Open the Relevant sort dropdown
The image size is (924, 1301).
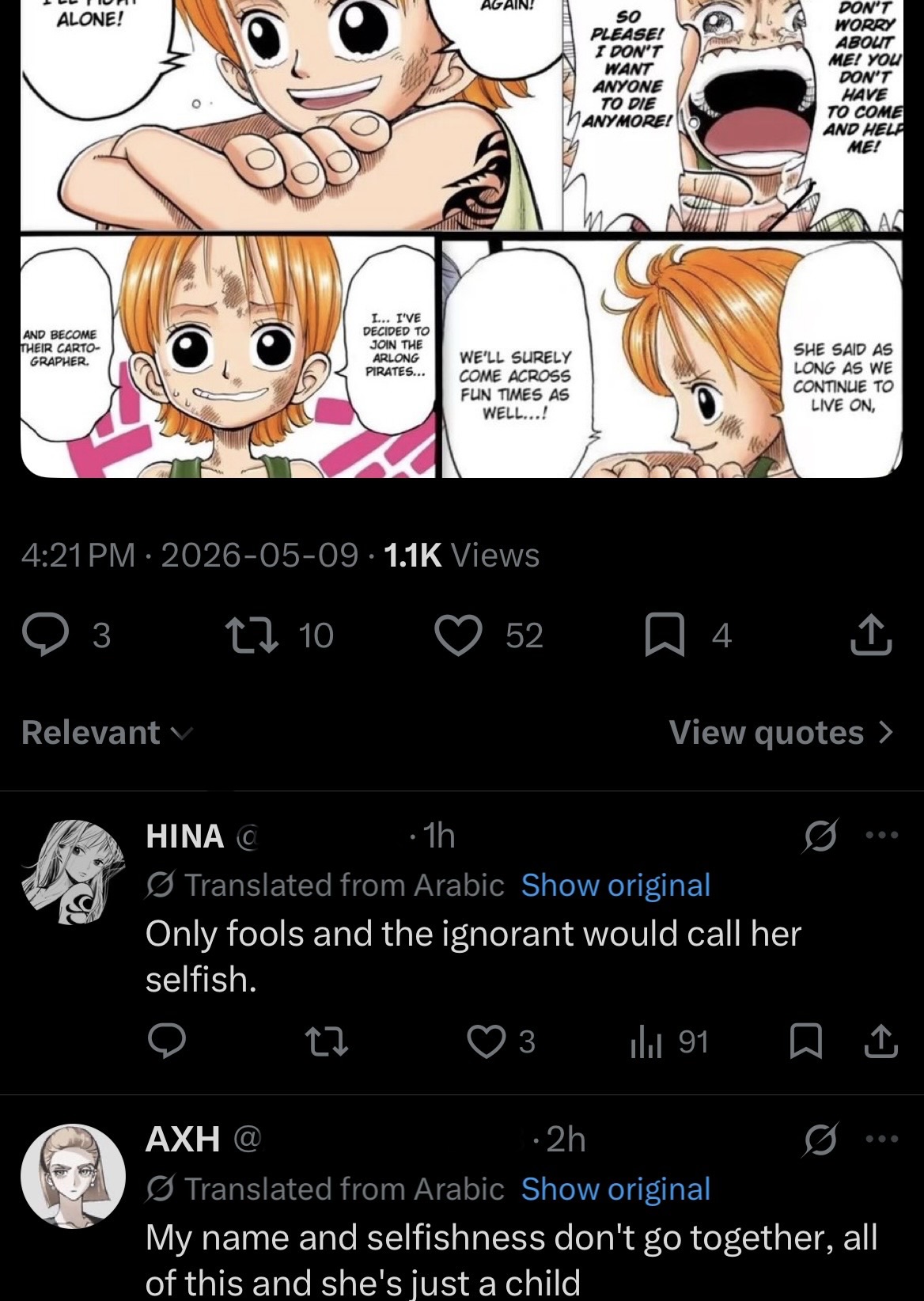point(107,733)
